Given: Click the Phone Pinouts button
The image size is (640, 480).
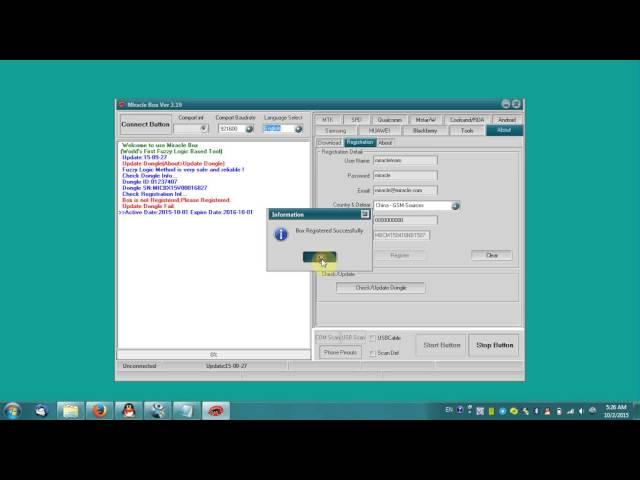Looking at the screenshot, I should pyautogui.click(x=340, y=352).
